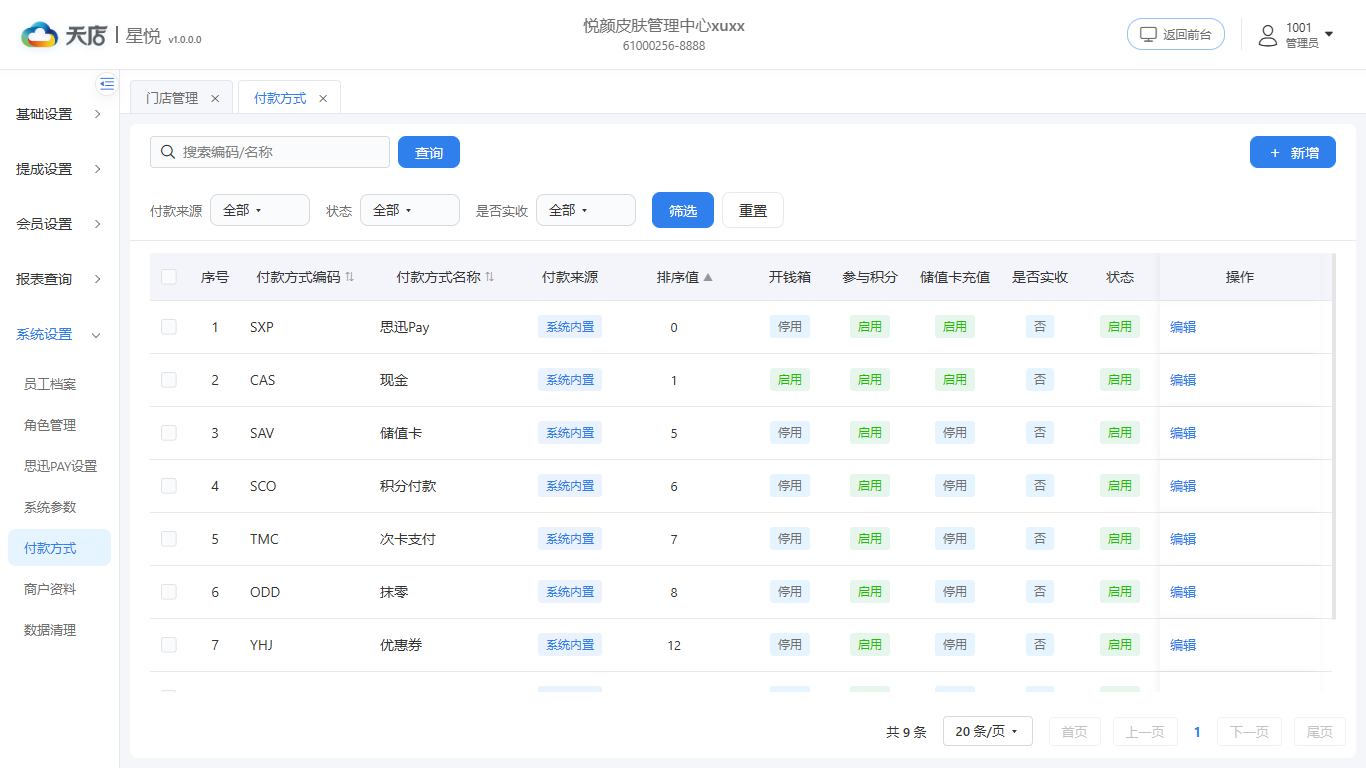This screenshot has width=1366, height=768.
Task: Check the 积分付款 row checkbox
Action: pyautogui.click(x=169, y=486)
